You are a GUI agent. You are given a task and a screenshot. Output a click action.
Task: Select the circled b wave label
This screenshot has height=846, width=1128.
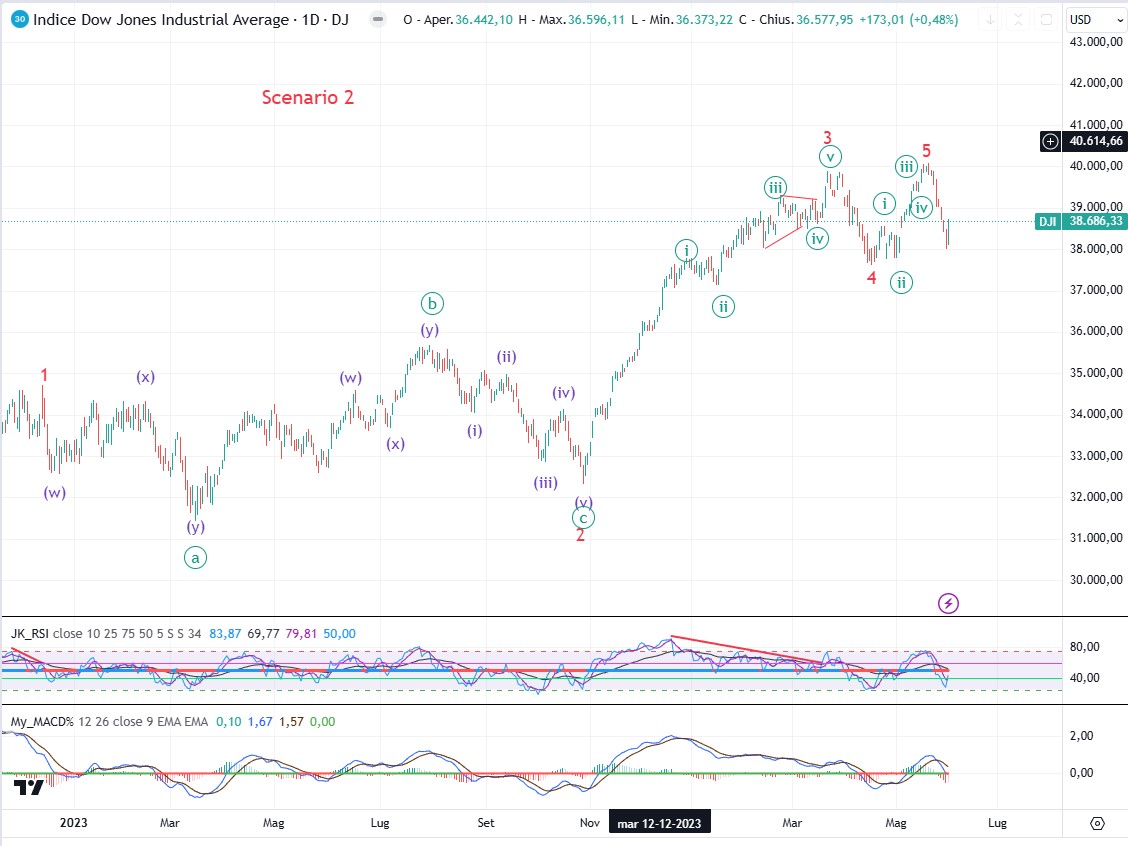tap(432, 304)
